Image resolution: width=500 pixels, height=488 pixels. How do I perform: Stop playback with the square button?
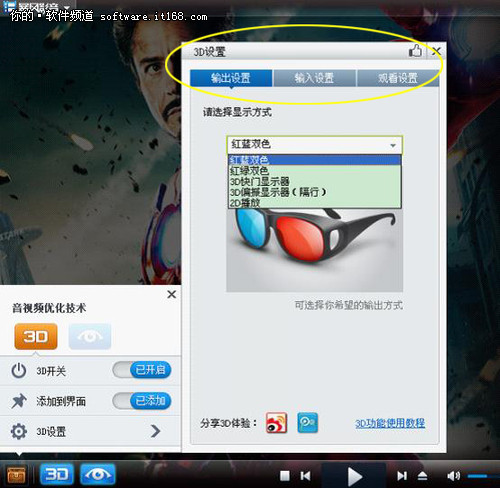tap(285, 476)
